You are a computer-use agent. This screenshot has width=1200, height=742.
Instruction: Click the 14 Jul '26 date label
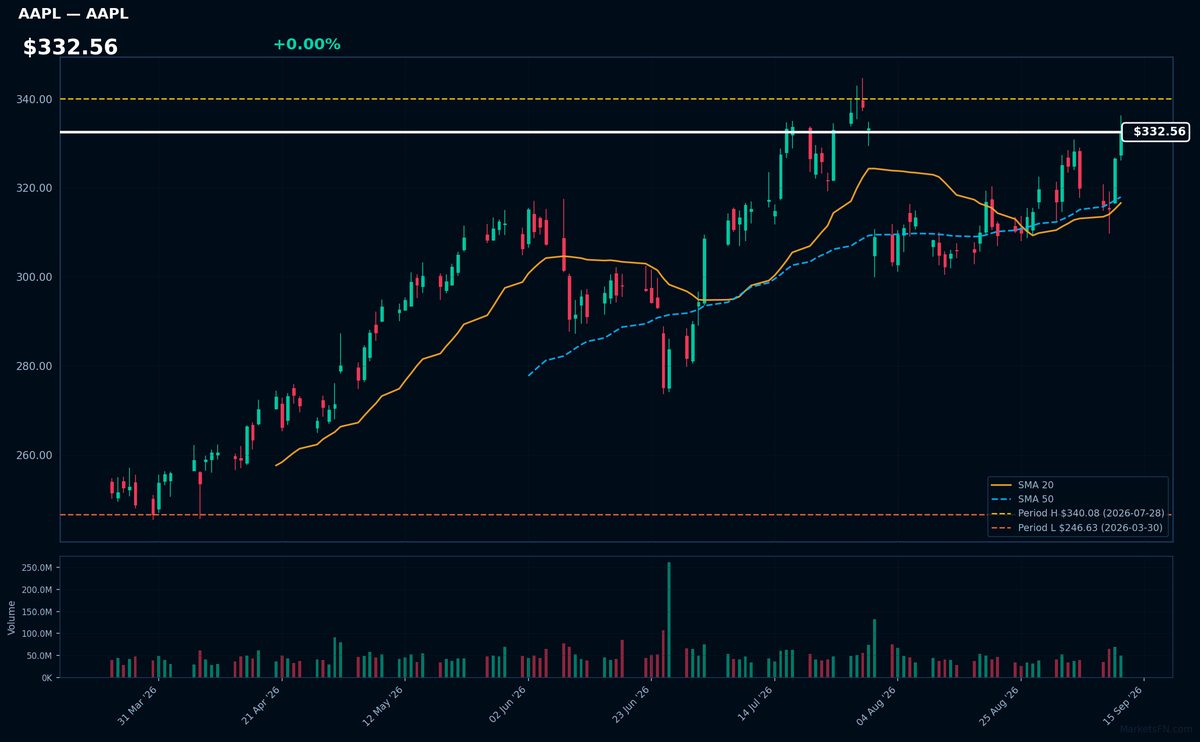[753, 706]
